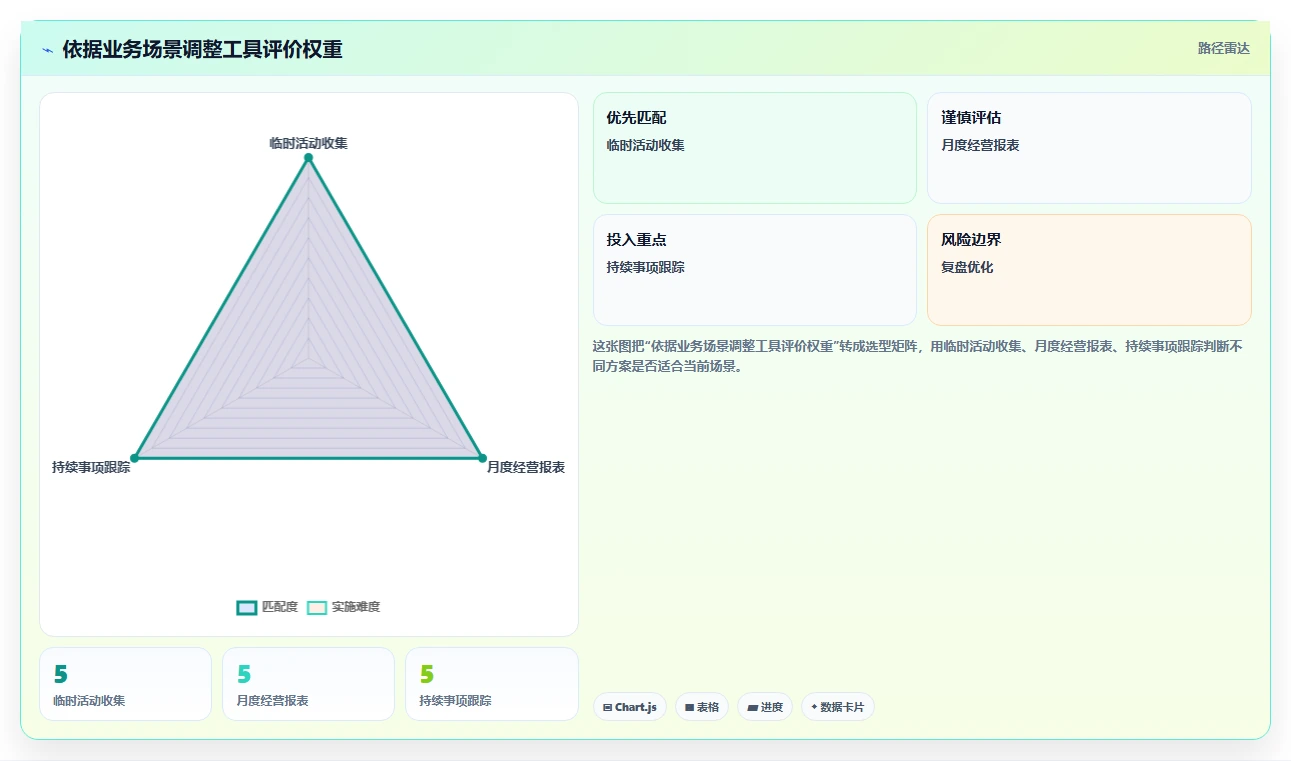
Task: Click the icon in the 表格 chip
Action: (689, 707)
